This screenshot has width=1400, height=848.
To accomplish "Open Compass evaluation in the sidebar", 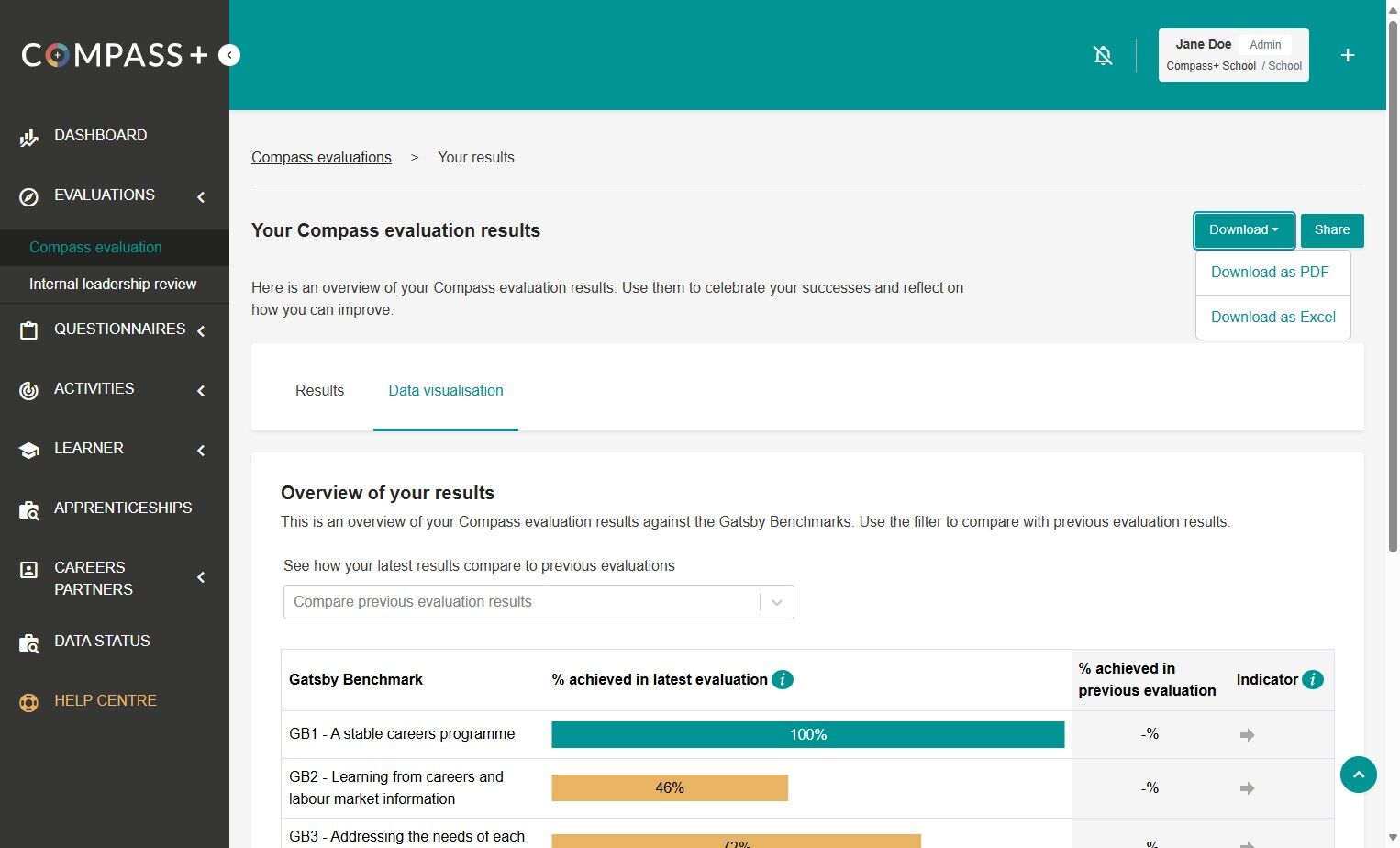I will pyautogui.click(x=95, y=247).
